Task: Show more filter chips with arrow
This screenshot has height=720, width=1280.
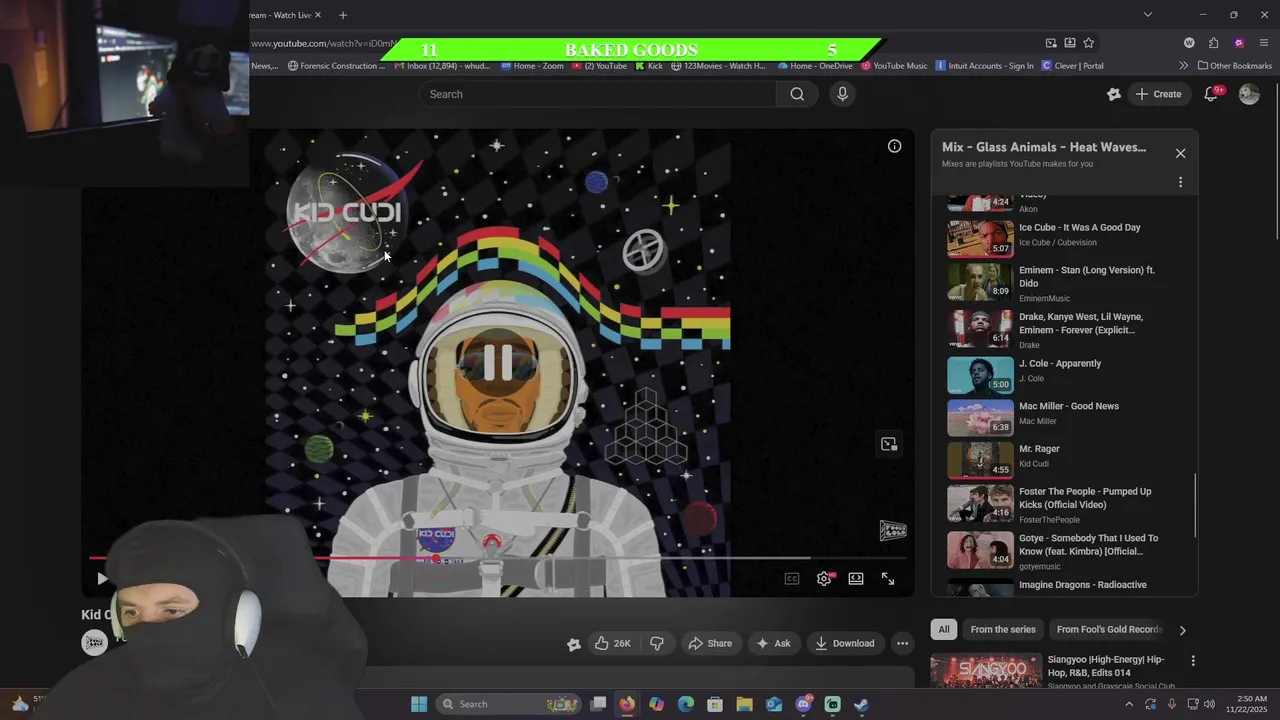Action: click(1182, 630)
